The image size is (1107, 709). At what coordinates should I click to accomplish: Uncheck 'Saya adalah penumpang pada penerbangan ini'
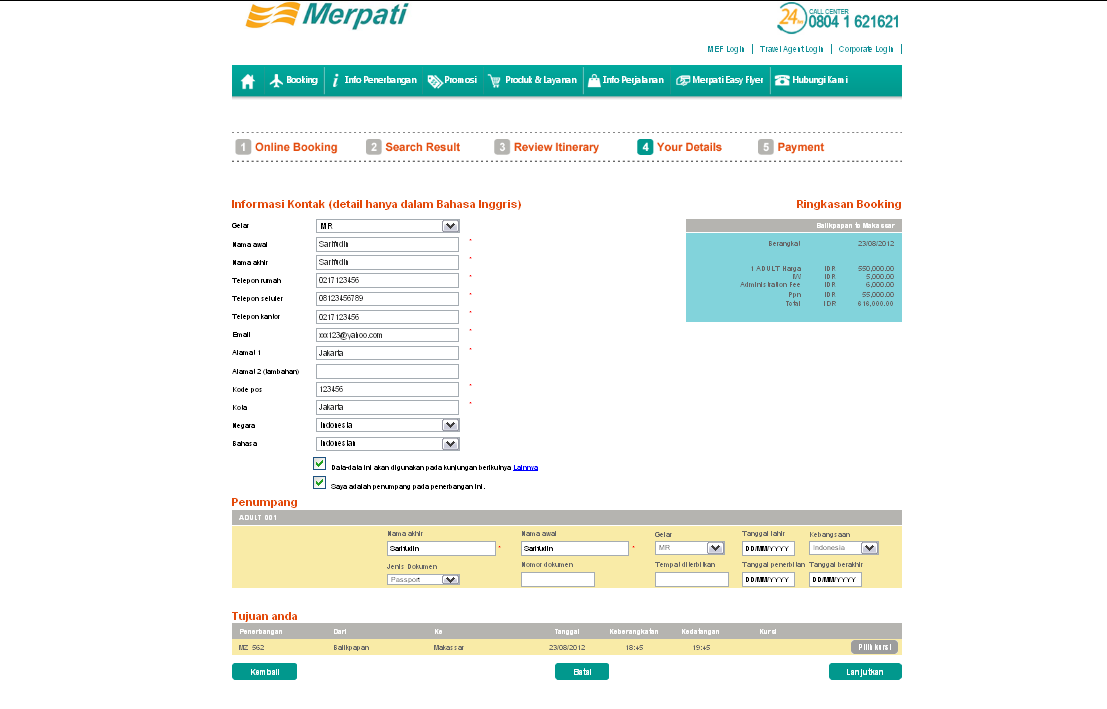pos(319,481)
